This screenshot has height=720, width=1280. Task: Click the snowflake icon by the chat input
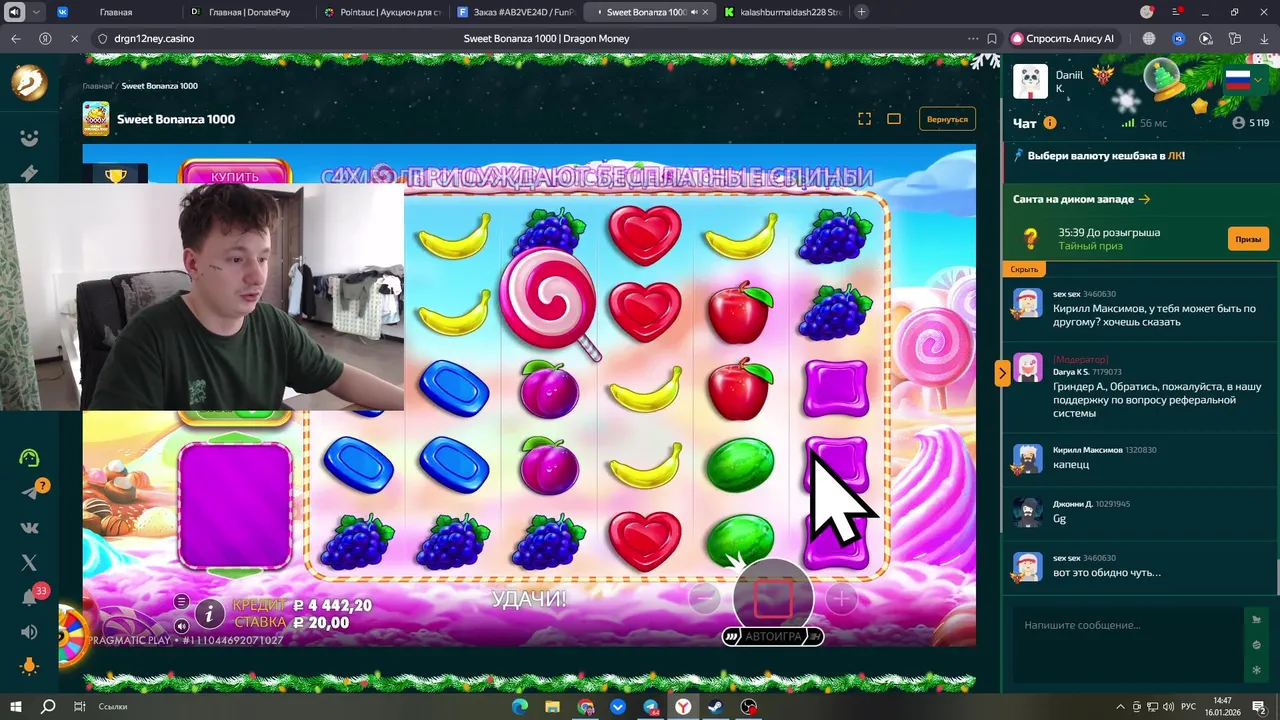1257,670
